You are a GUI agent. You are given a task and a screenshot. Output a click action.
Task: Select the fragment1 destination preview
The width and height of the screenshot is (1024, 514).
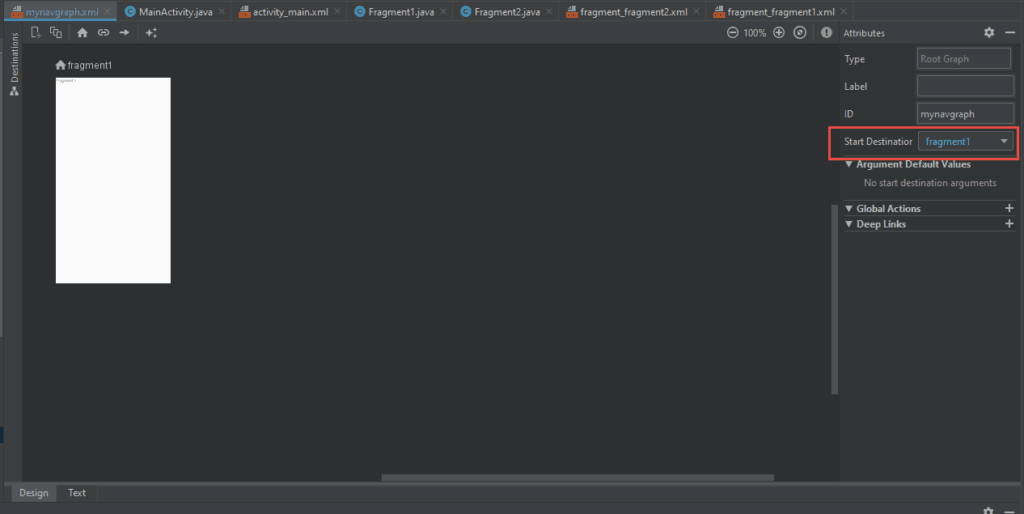point(113,180)
